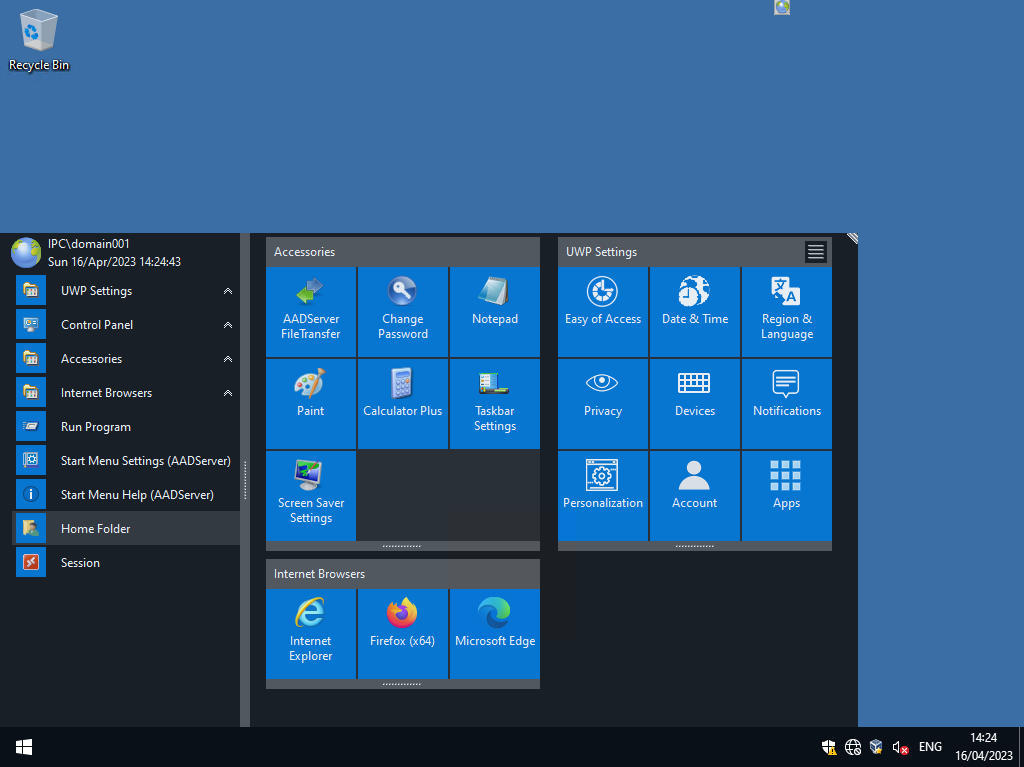
Task: Open Home Folder from sidebar
Action: pyautogui.click(x=96, y=529)
